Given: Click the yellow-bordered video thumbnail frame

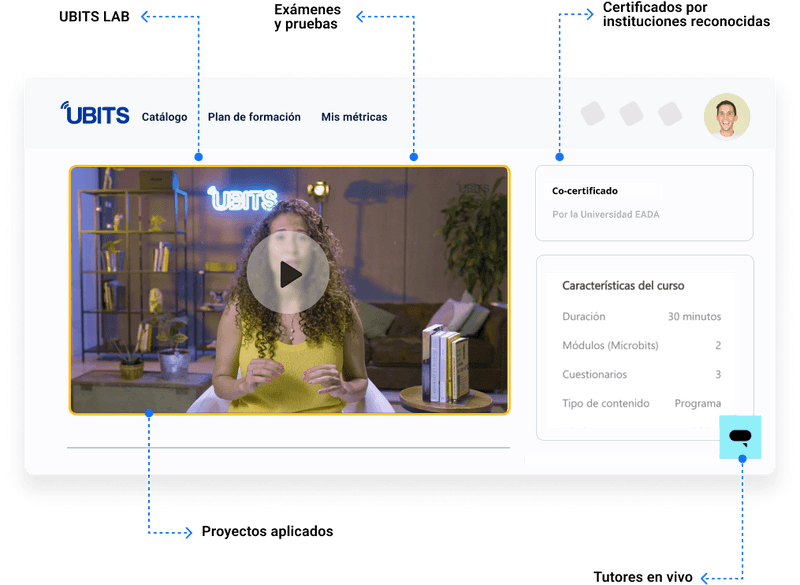Looking at the screenshot, I should point(289,289).
